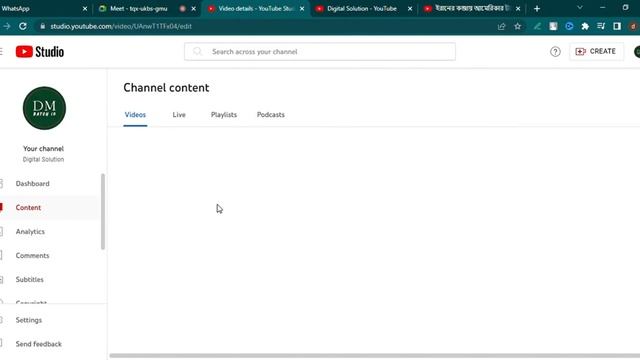The width and height of the screenshot is (640, 360).
Task: Click Send feedback in the sidebar
Action: pos(38,344)
